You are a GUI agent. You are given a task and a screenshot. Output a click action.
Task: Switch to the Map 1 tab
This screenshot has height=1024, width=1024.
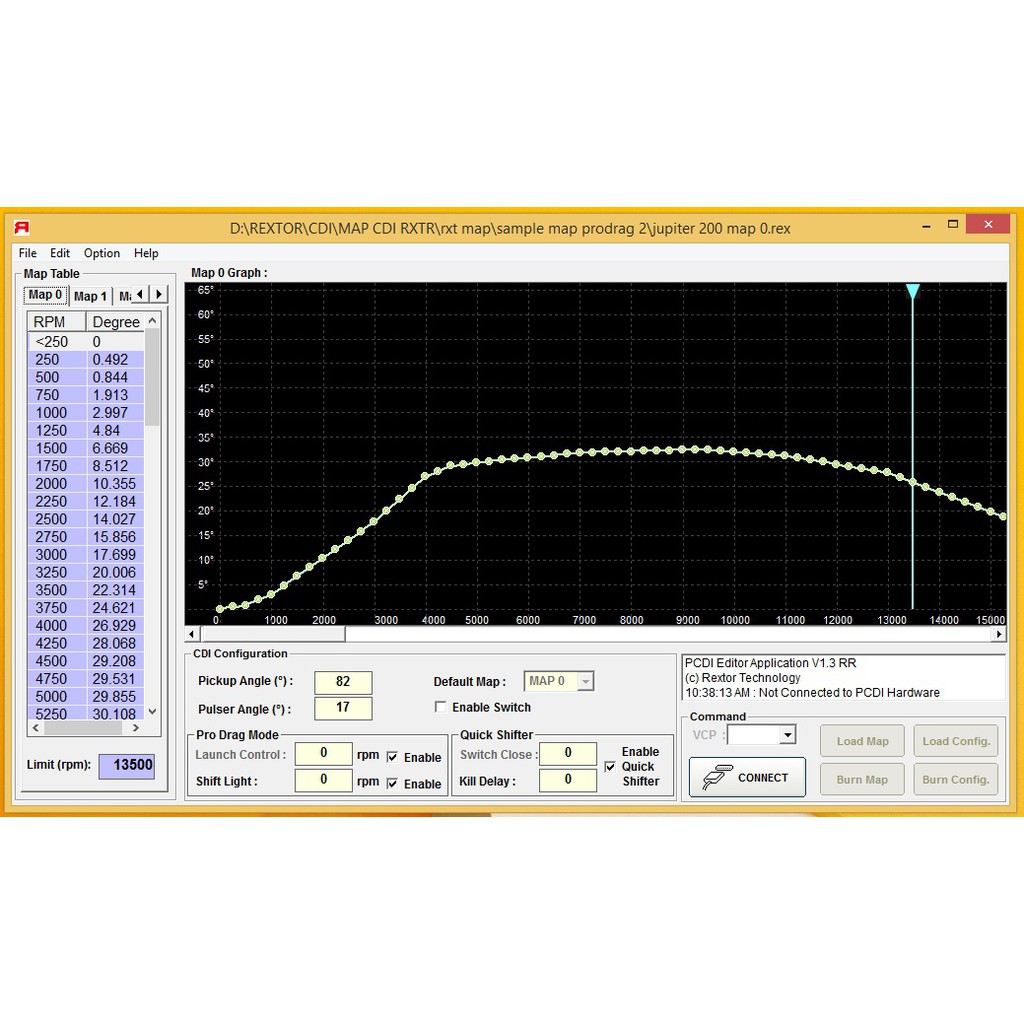click(90, 295)
